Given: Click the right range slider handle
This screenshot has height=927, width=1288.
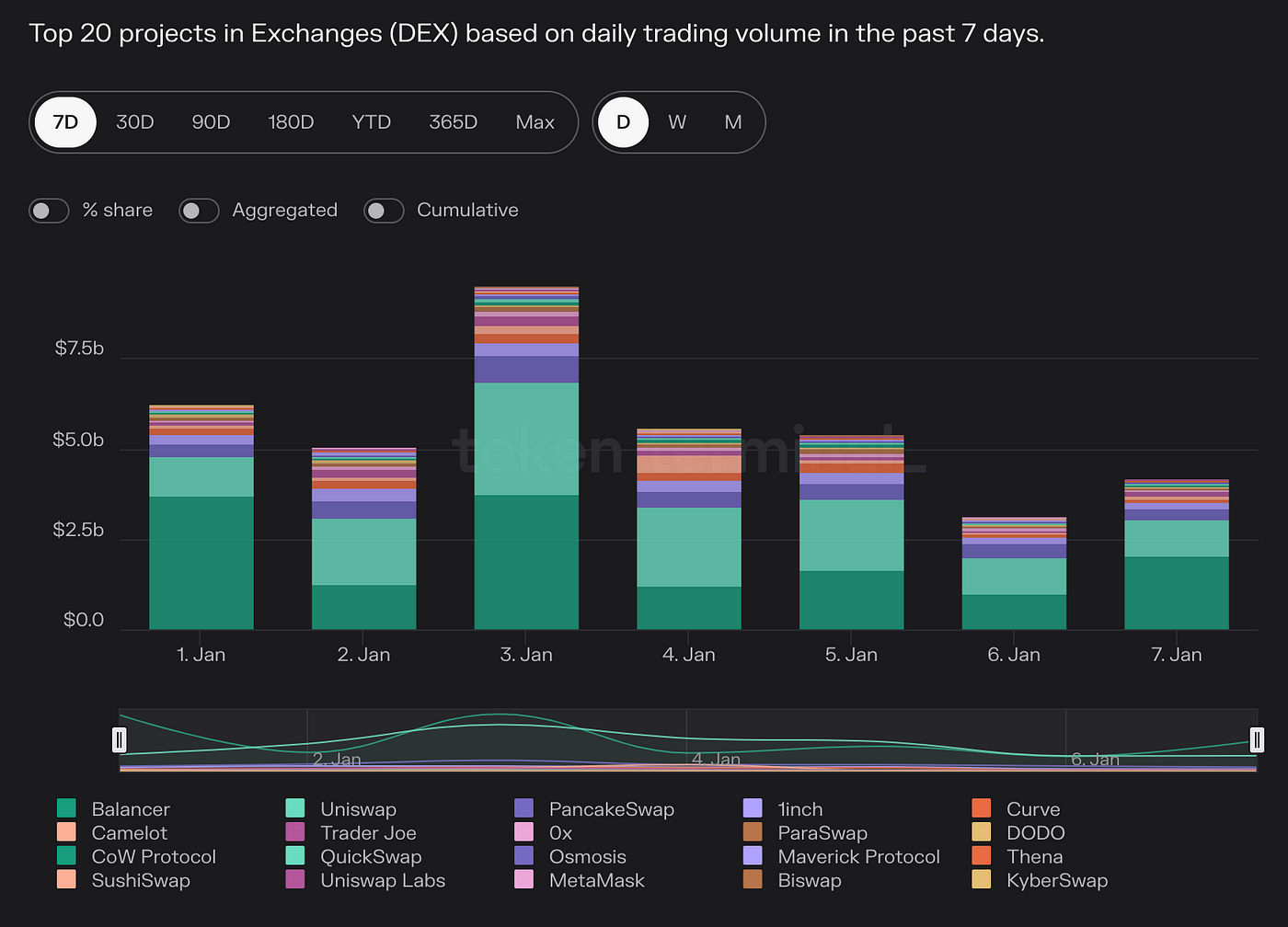Looking at the screenshot, I should pyautogui.click(x=1257, y=739).
